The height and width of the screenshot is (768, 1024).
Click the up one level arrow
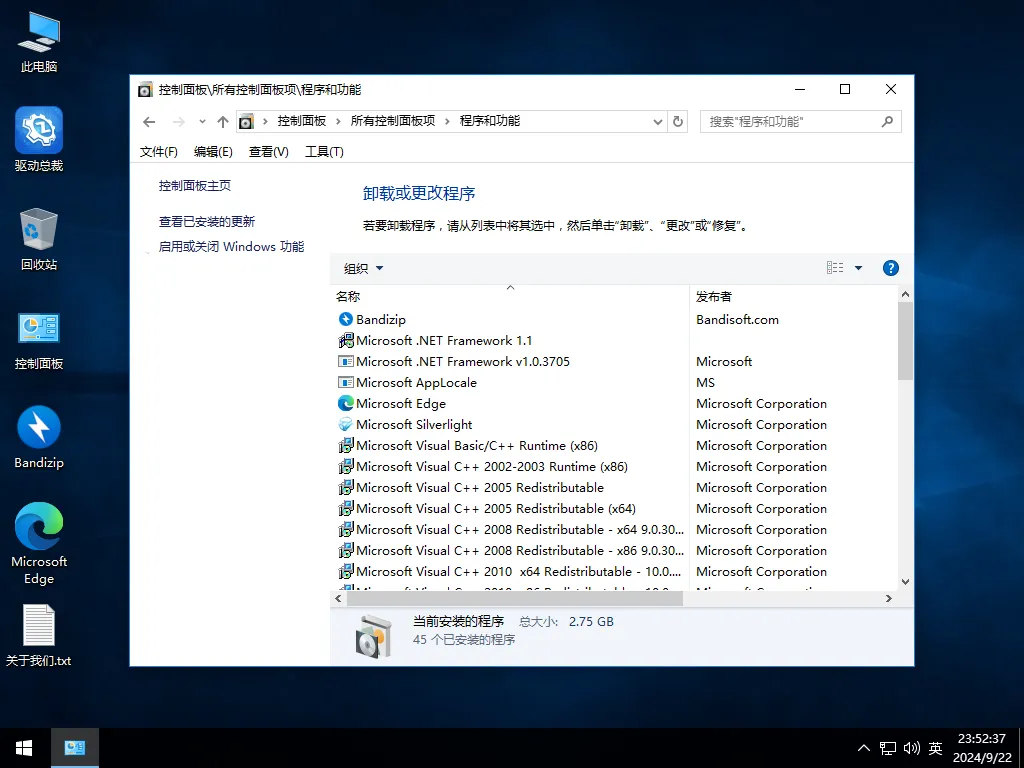(x=222, y=120)
